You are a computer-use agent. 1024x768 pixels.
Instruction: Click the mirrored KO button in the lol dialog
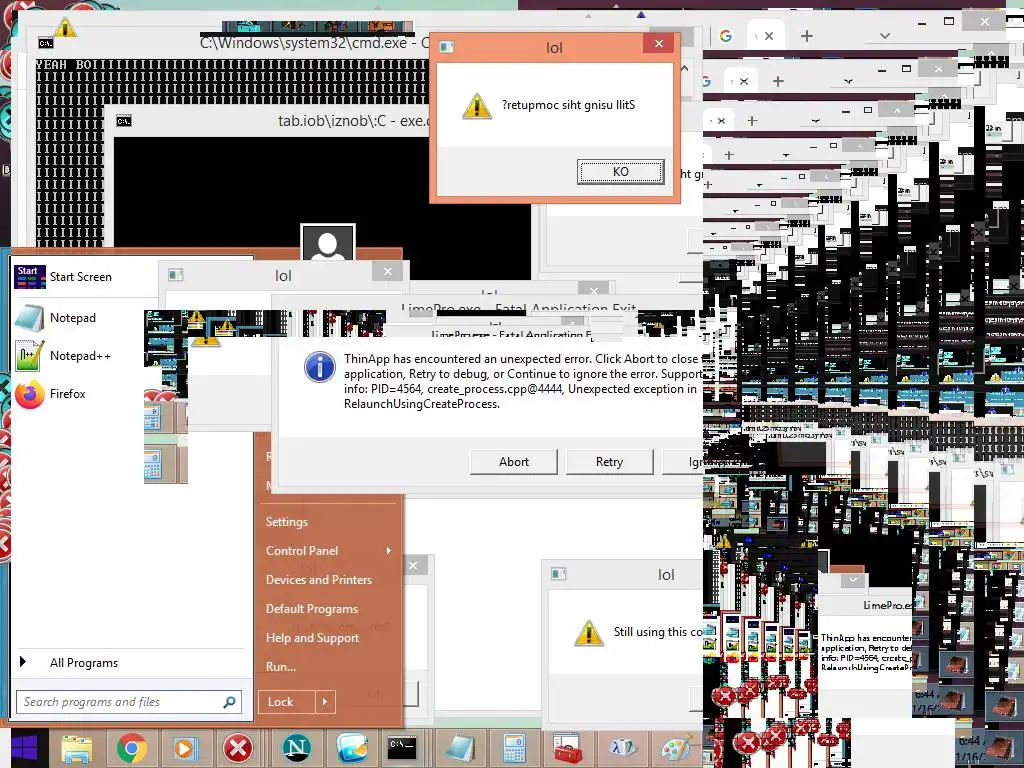pos(620,172)
